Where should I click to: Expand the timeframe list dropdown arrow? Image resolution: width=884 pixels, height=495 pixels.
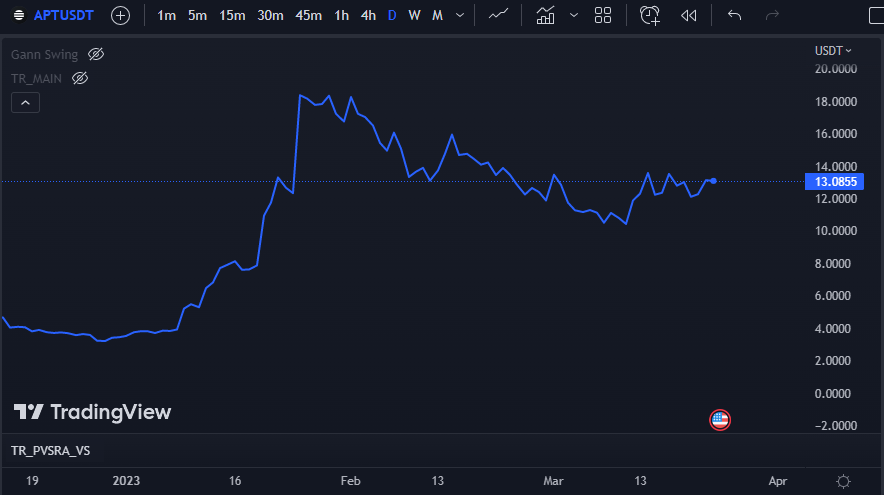coord(460,15)
